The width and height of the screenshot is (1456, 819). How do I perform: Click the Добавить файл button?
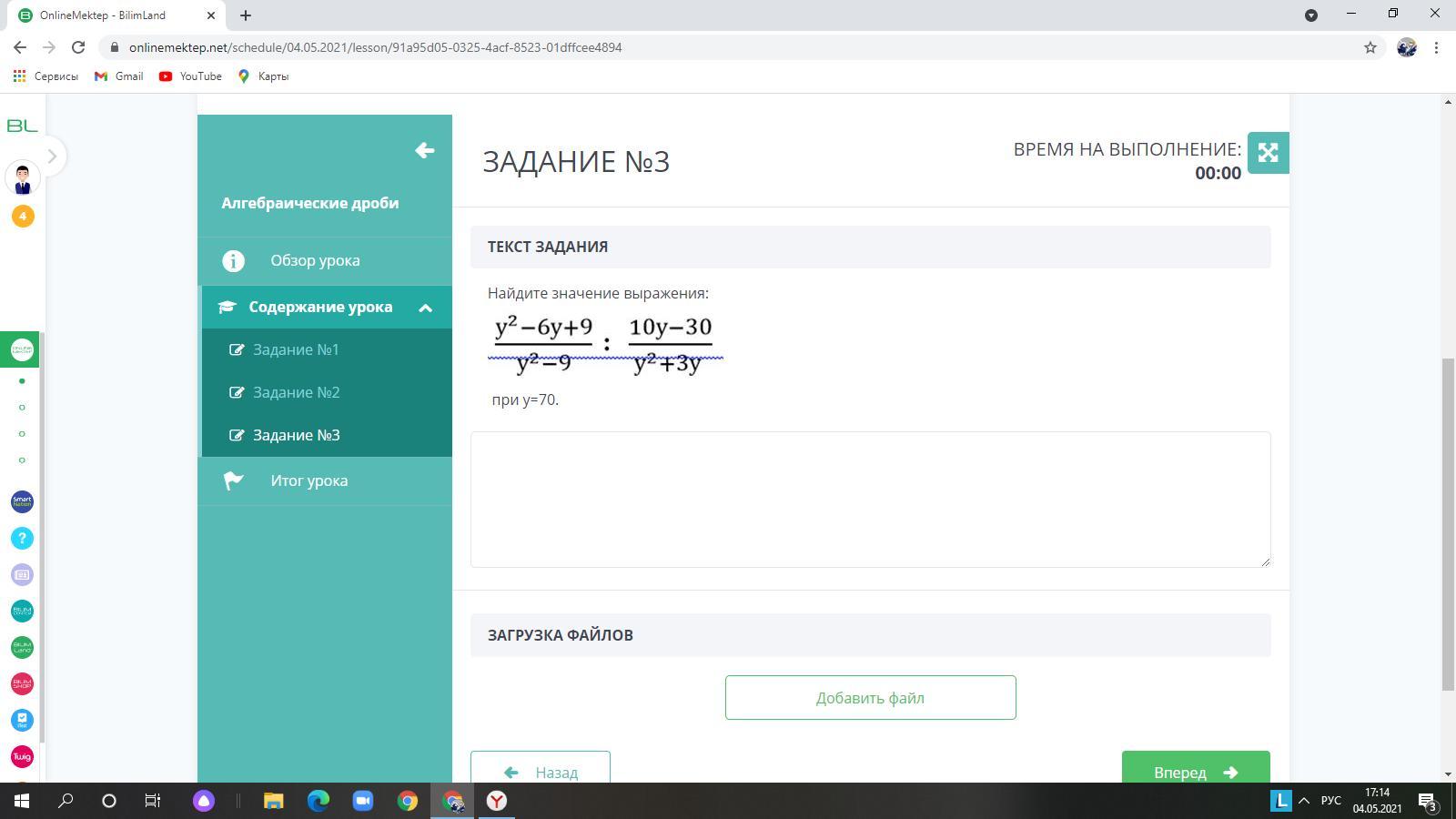[x=870, y=698]
